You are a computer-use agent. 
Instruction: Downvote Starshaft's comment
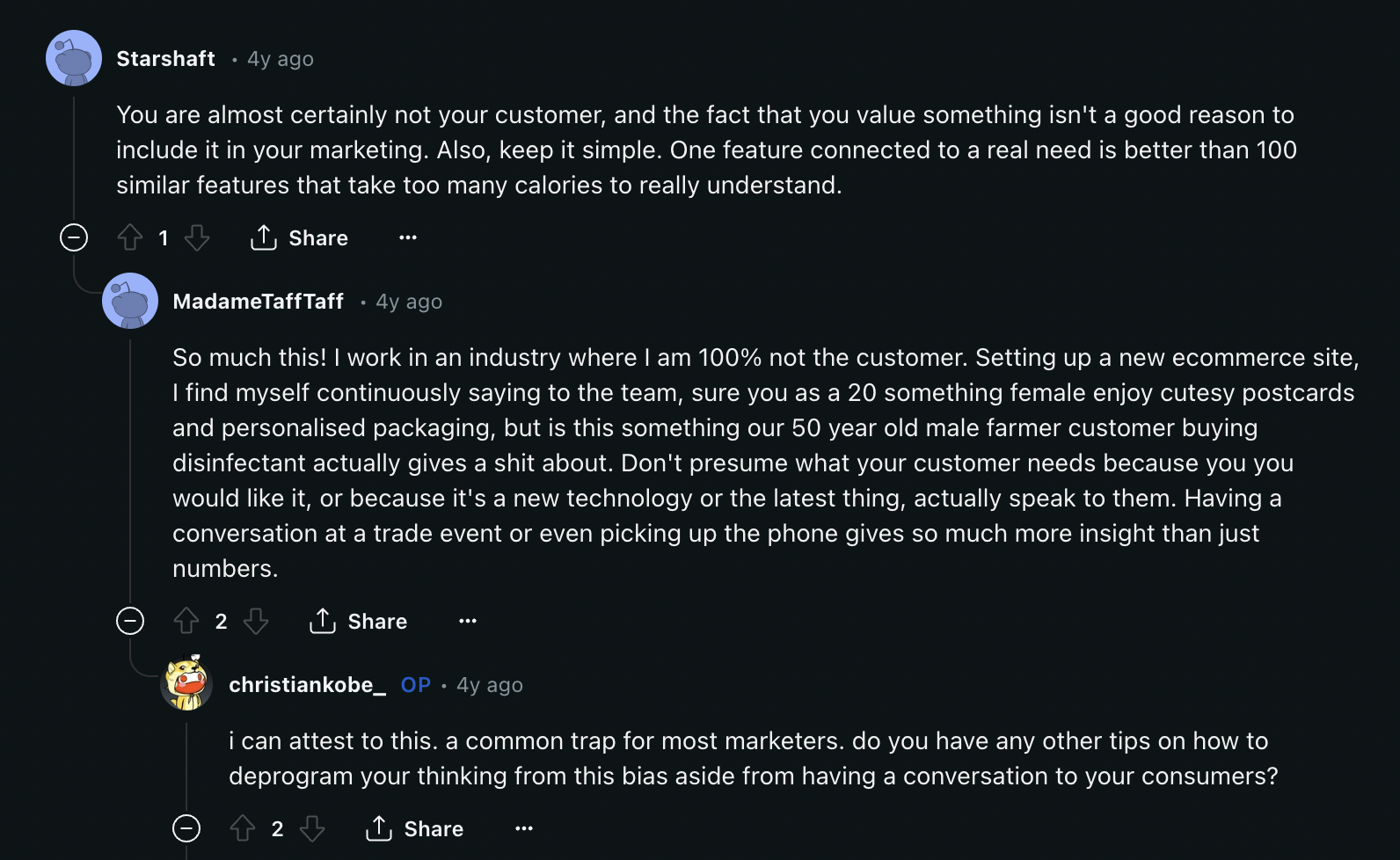point(198,237)
